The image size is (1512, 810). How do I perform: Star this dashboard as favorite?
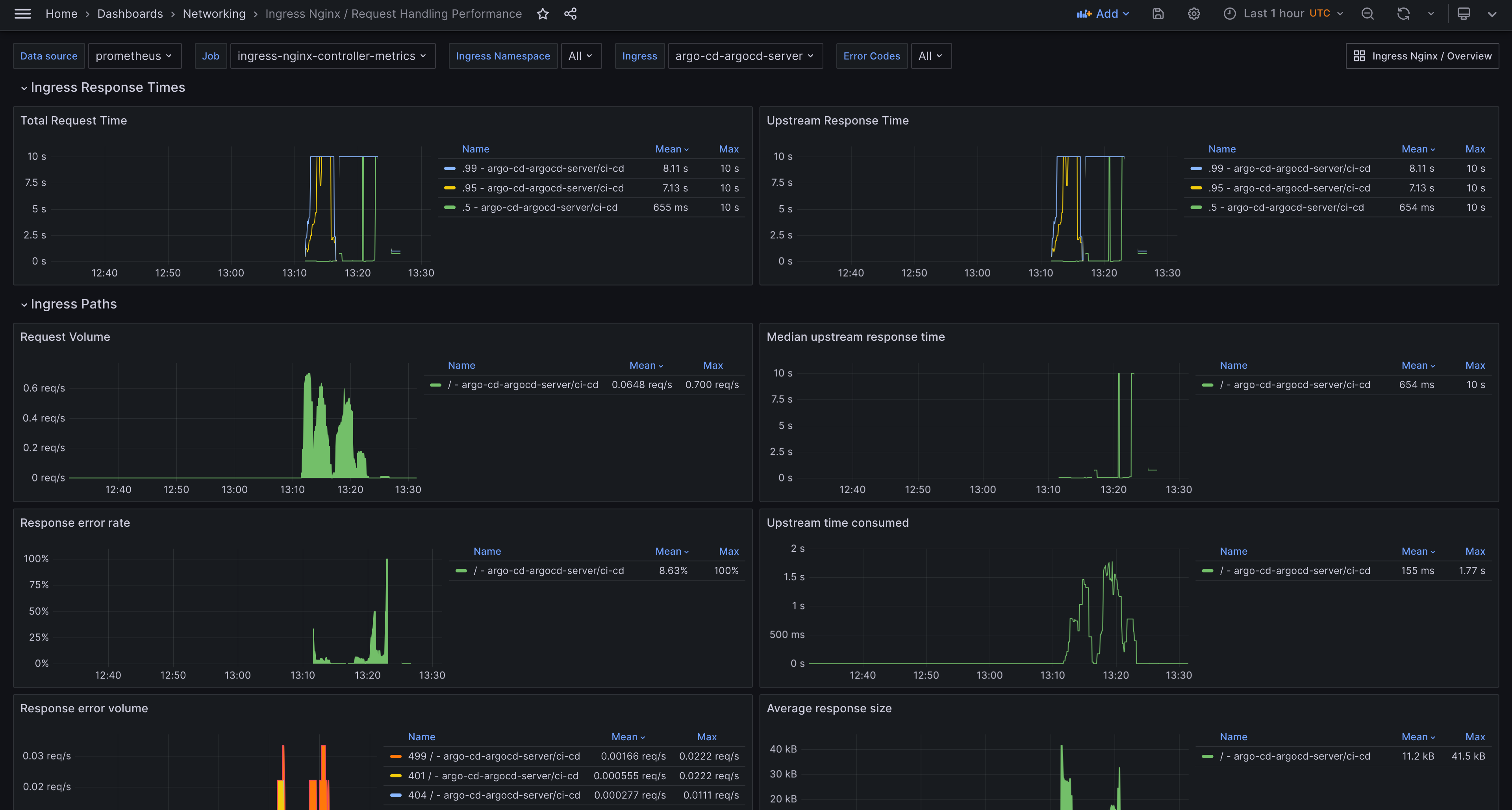pos(542,13)
